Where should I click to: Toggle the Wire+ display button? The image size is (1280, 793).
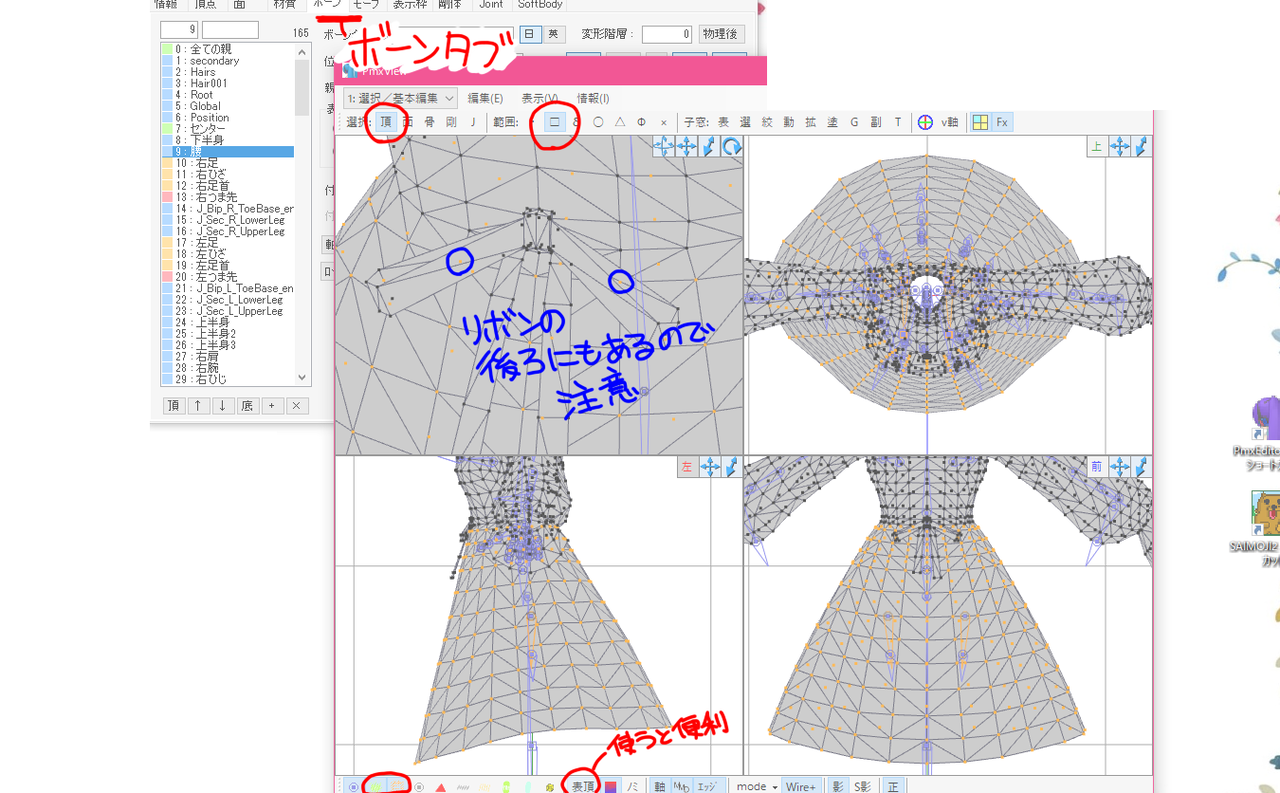pos(800,786)
